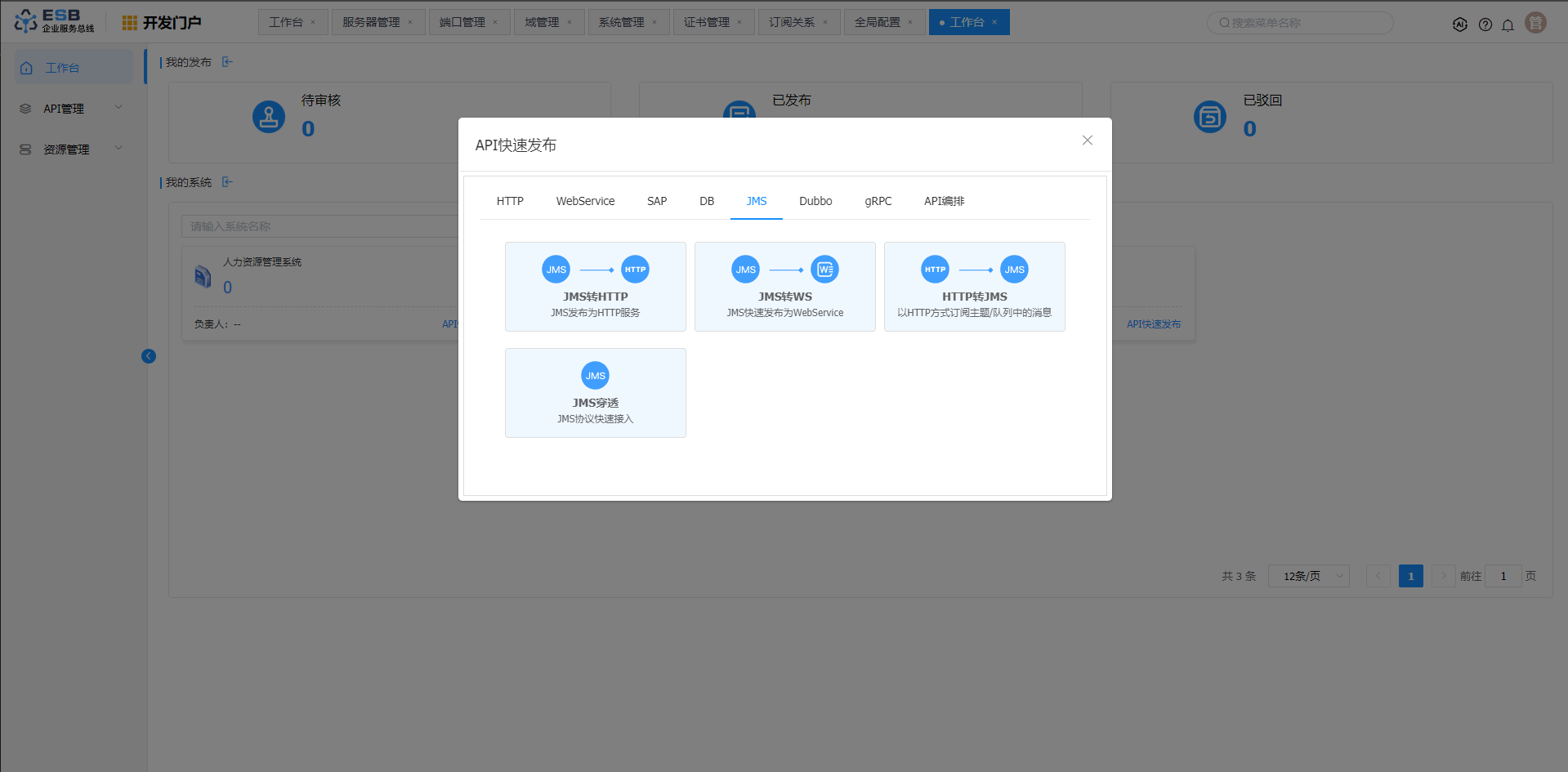Open the user avatar menu
This screenshot has width=1568, height=772.
click(x=1535, y=23)
